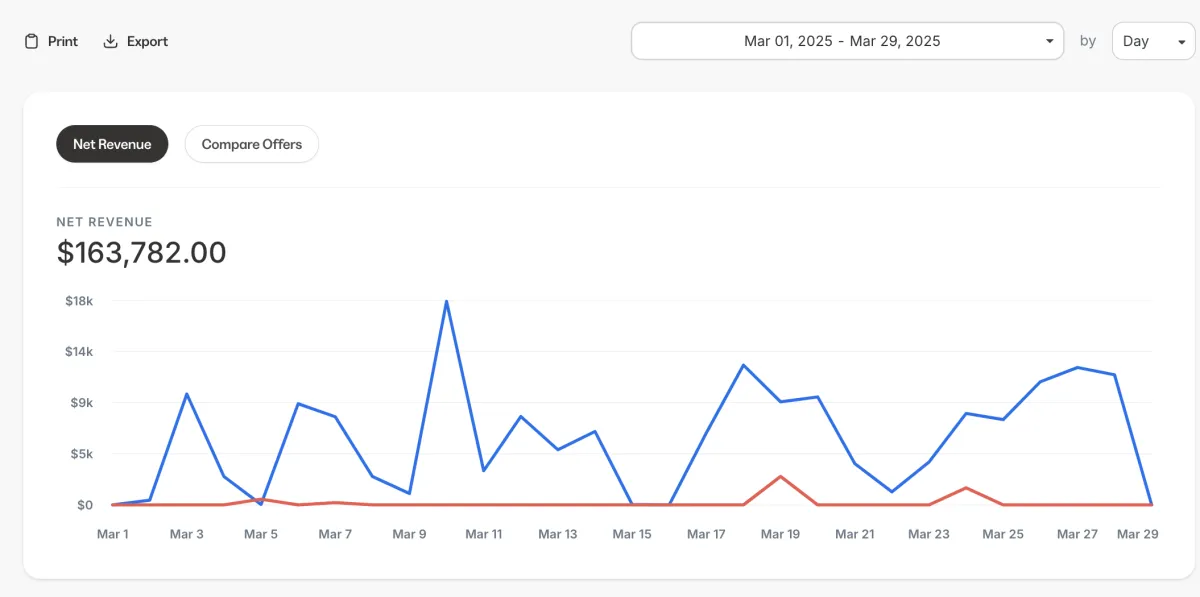
Task: Click the $163,782.00 net revenue total
Action: (x=141, y=253)
